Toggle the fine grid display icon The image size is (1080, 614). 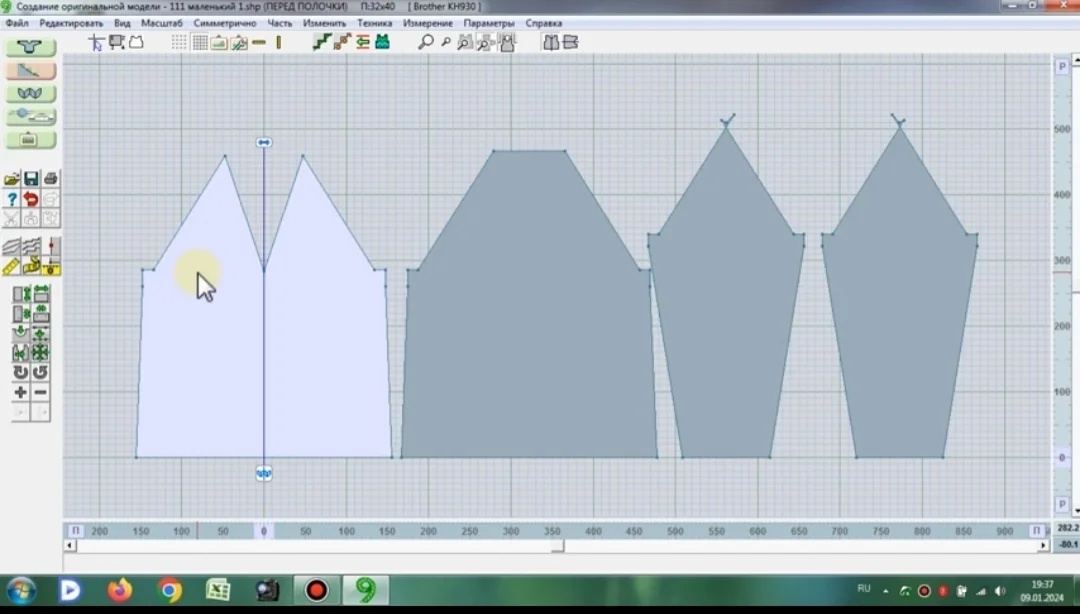200,43
